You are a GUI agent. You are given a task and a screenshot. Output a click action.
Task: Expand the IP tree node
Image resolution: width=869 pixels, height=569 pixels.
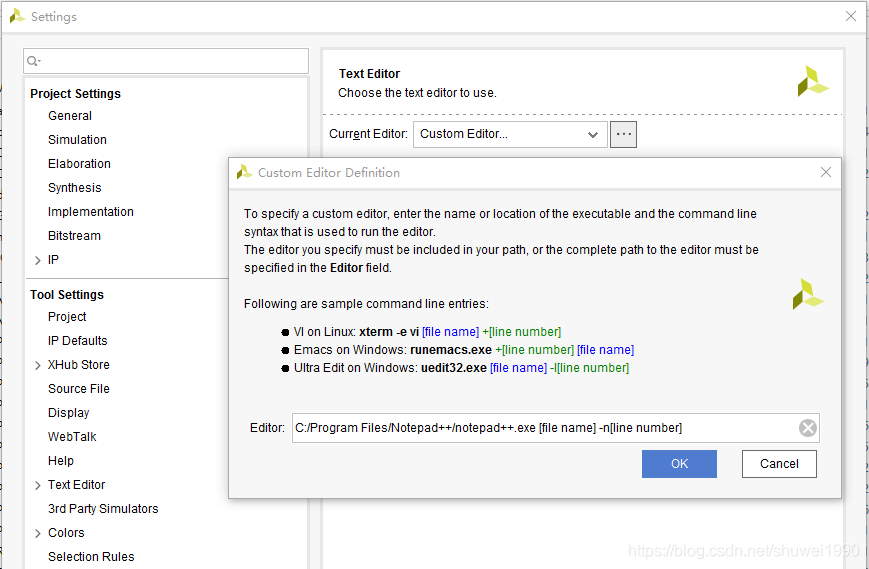point(38,260)
